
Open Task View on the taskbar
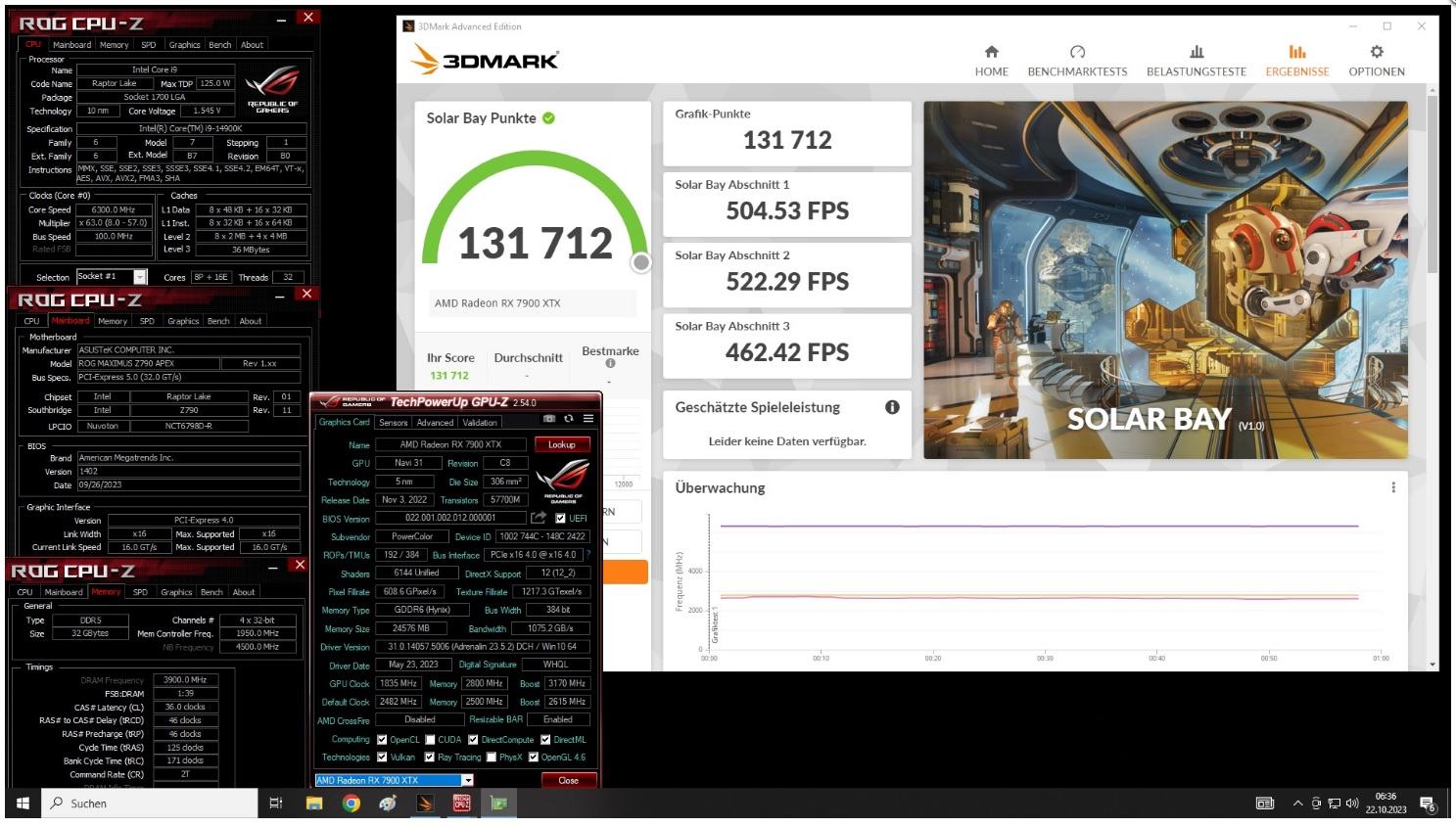click(x=276, y=804)
